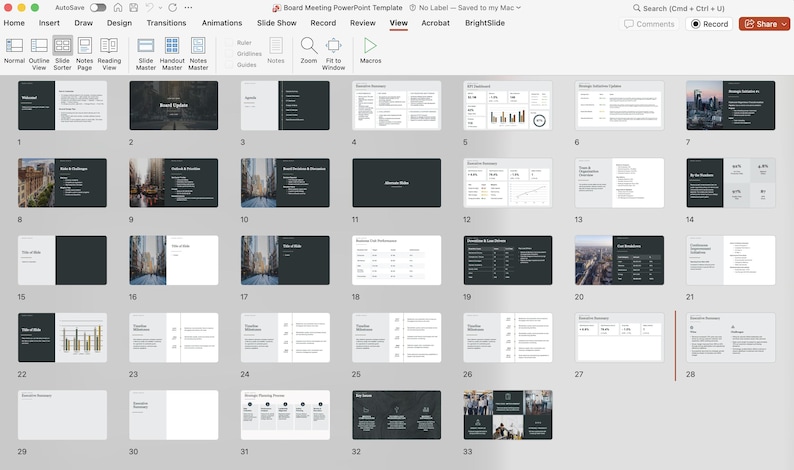
Task: Select slide 3 Agenda thumbnail
Action: (x=285, y=105)
